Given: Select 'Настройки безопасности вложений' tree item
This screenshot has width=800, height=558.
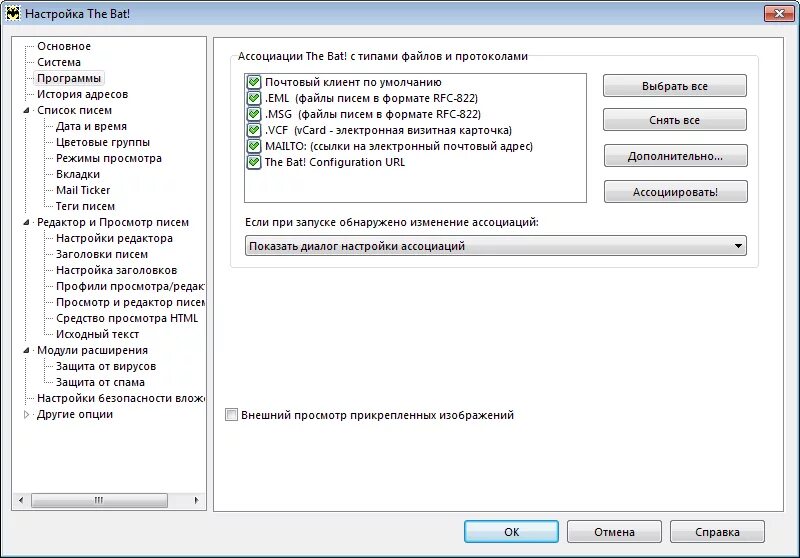Looking at the screenshot, I should [x=120, y=398].
